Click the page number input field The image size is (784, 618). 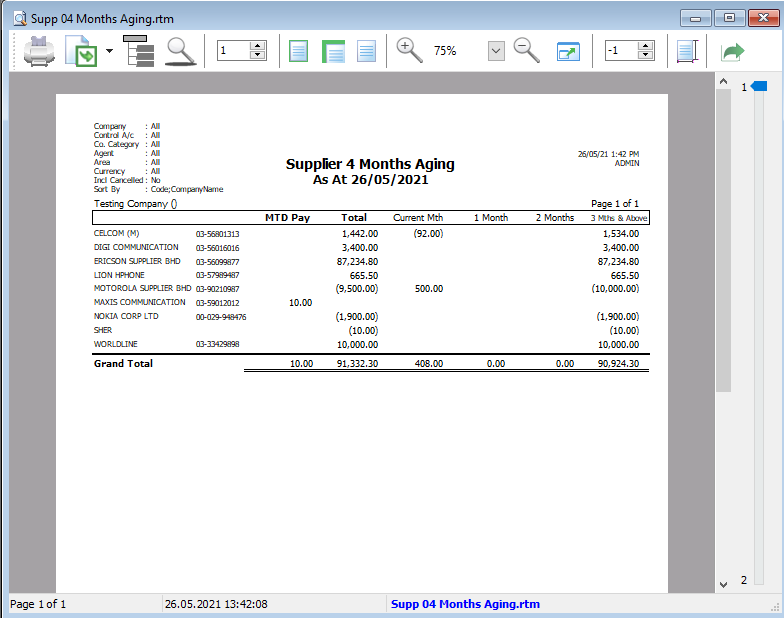tap(232, 50)
